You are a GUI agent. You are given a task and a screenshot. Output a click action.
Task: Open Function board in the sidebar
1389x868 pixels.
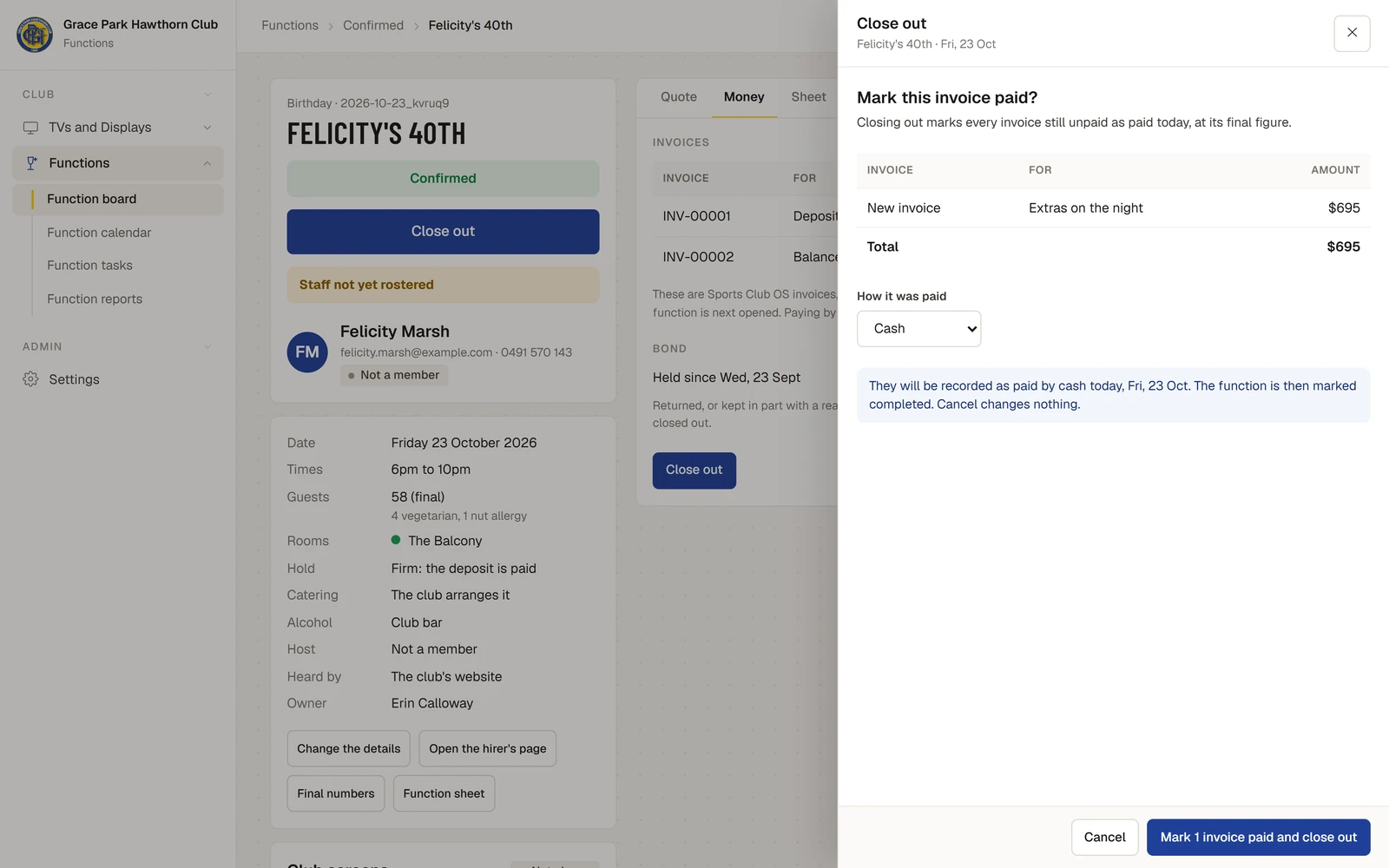pyautogui.click(x=118, y=199)
